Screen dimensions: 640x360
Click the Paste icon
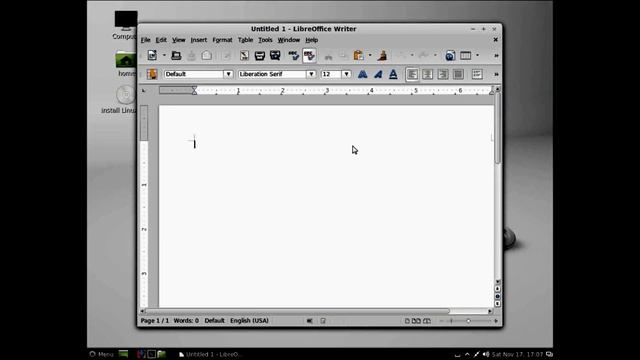coord(358,55)
